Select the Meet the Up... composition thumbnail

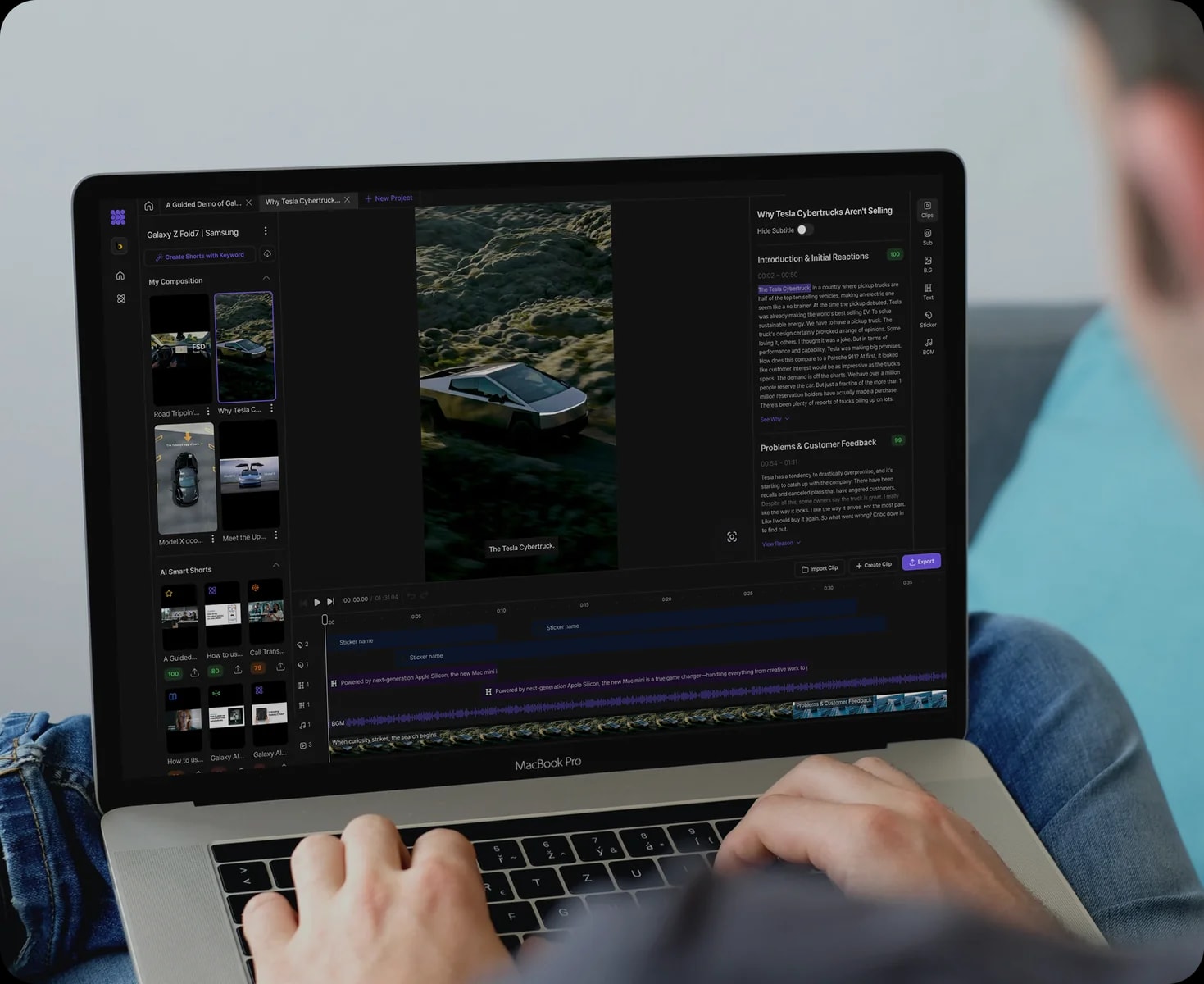click(250, 476)
